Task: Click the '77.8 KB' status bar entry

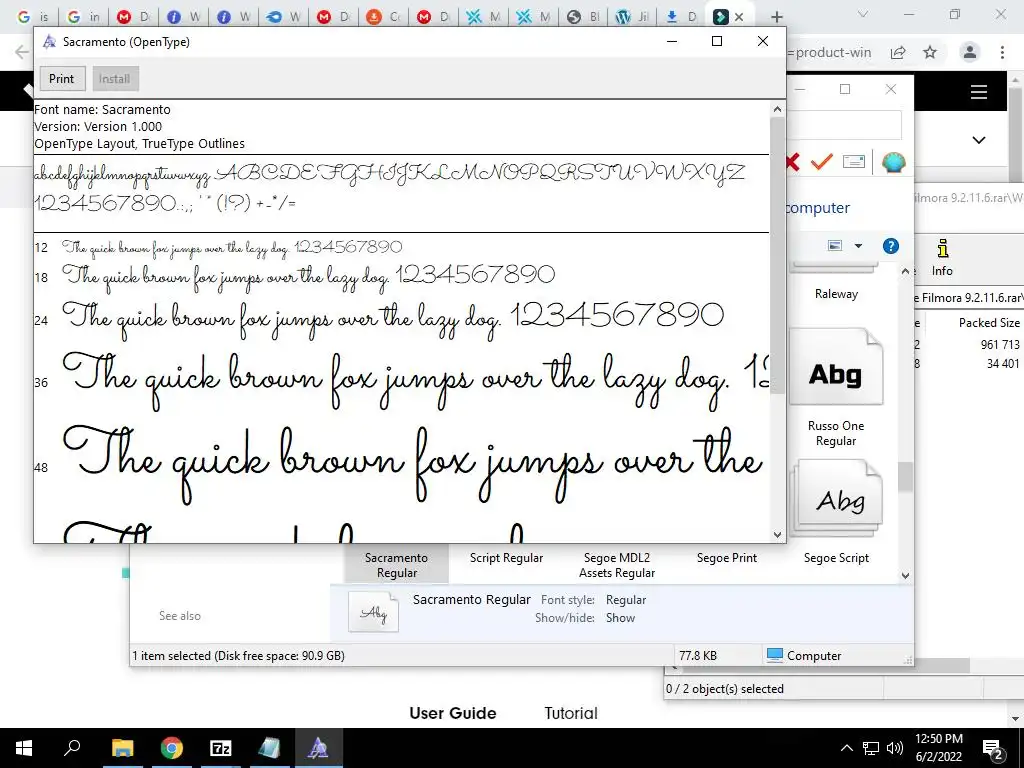Action: [x=697, y=656]
